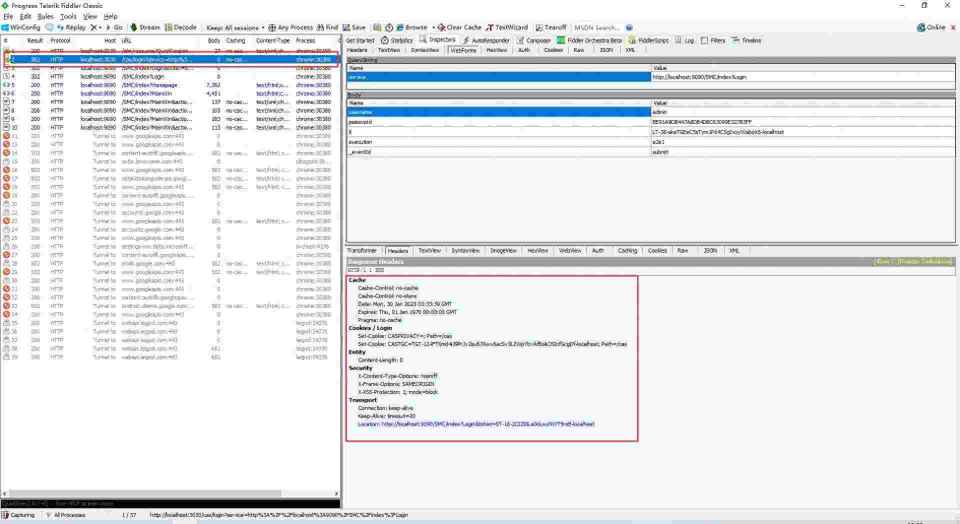Open the WinConfig tool
Screen dimensions: 960x524
(21, 28)
